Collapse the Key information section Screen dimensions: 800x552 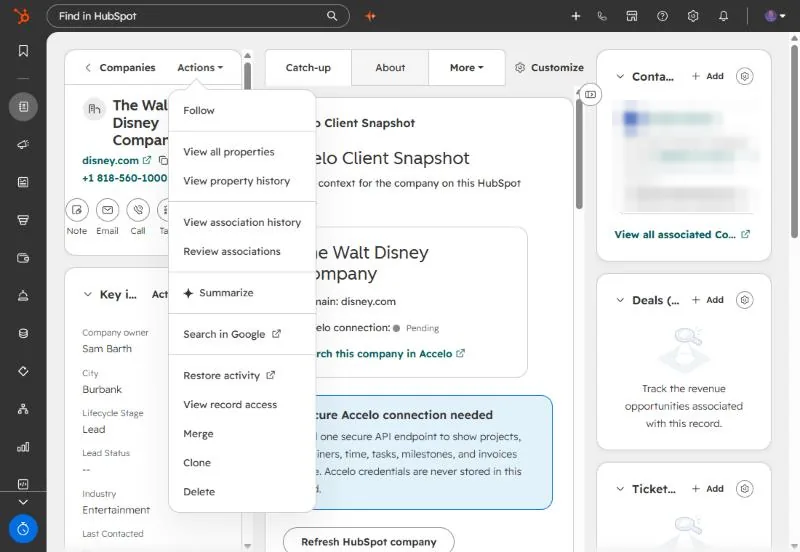(88, 294)
